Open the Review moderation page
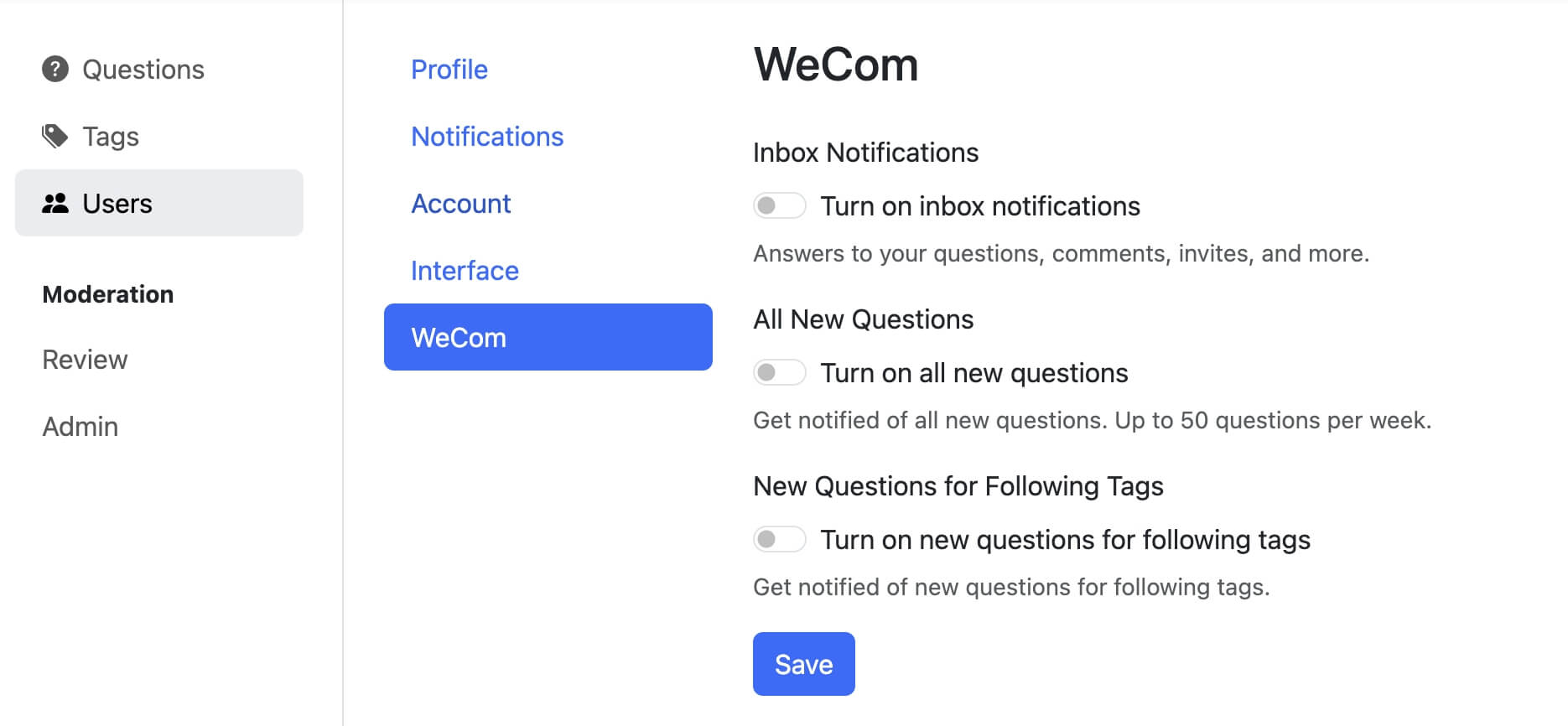This screenshot has width=1568, height=726. click(x=84, y=359)
